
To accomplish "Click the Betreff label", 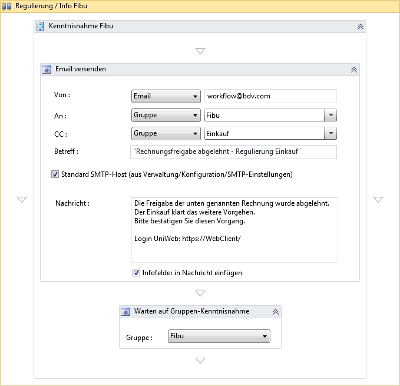I will click(66, 151).
